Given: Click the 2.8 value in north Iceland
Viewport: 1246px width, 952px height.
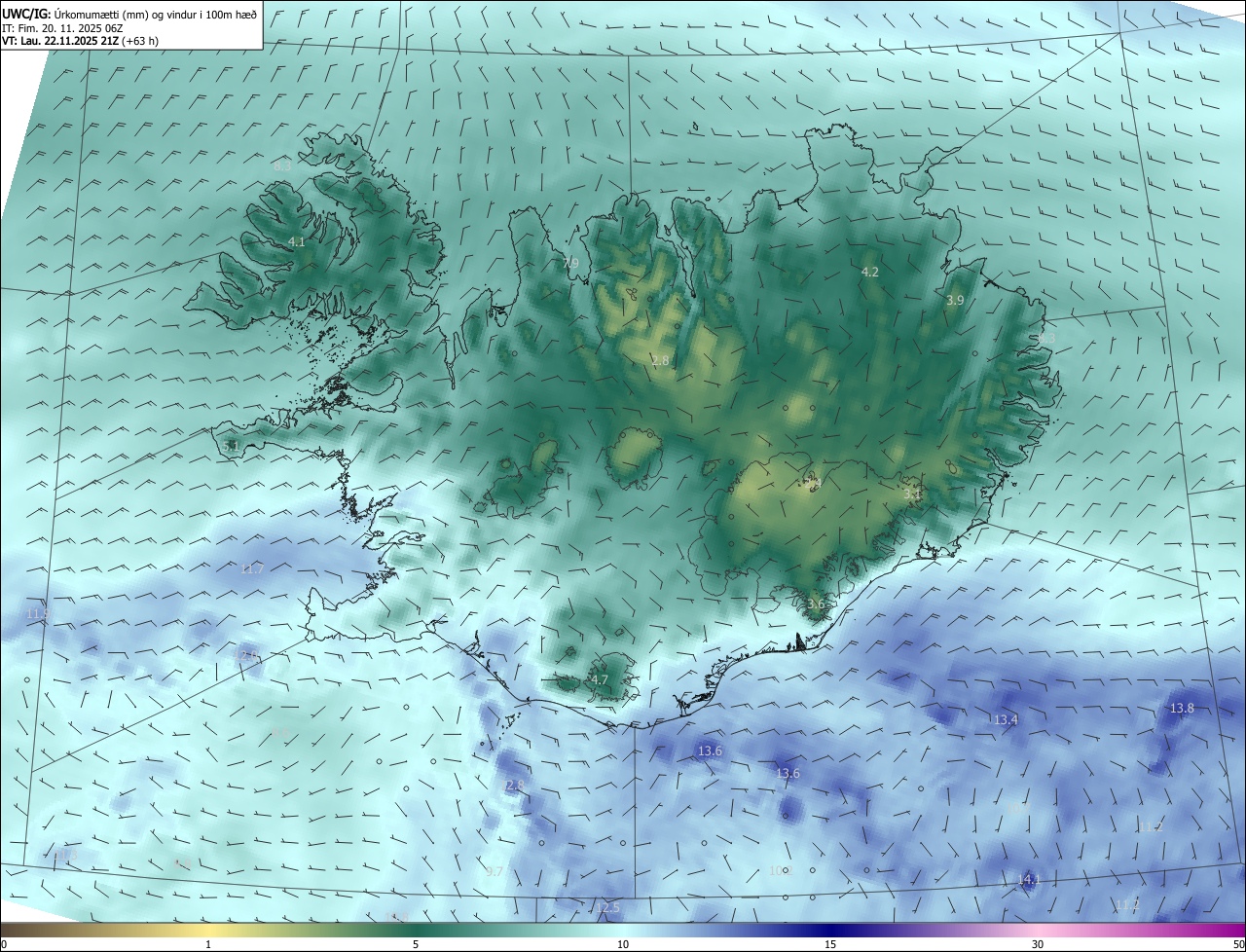Looking at the screenshot, I should tap(660, 361).
